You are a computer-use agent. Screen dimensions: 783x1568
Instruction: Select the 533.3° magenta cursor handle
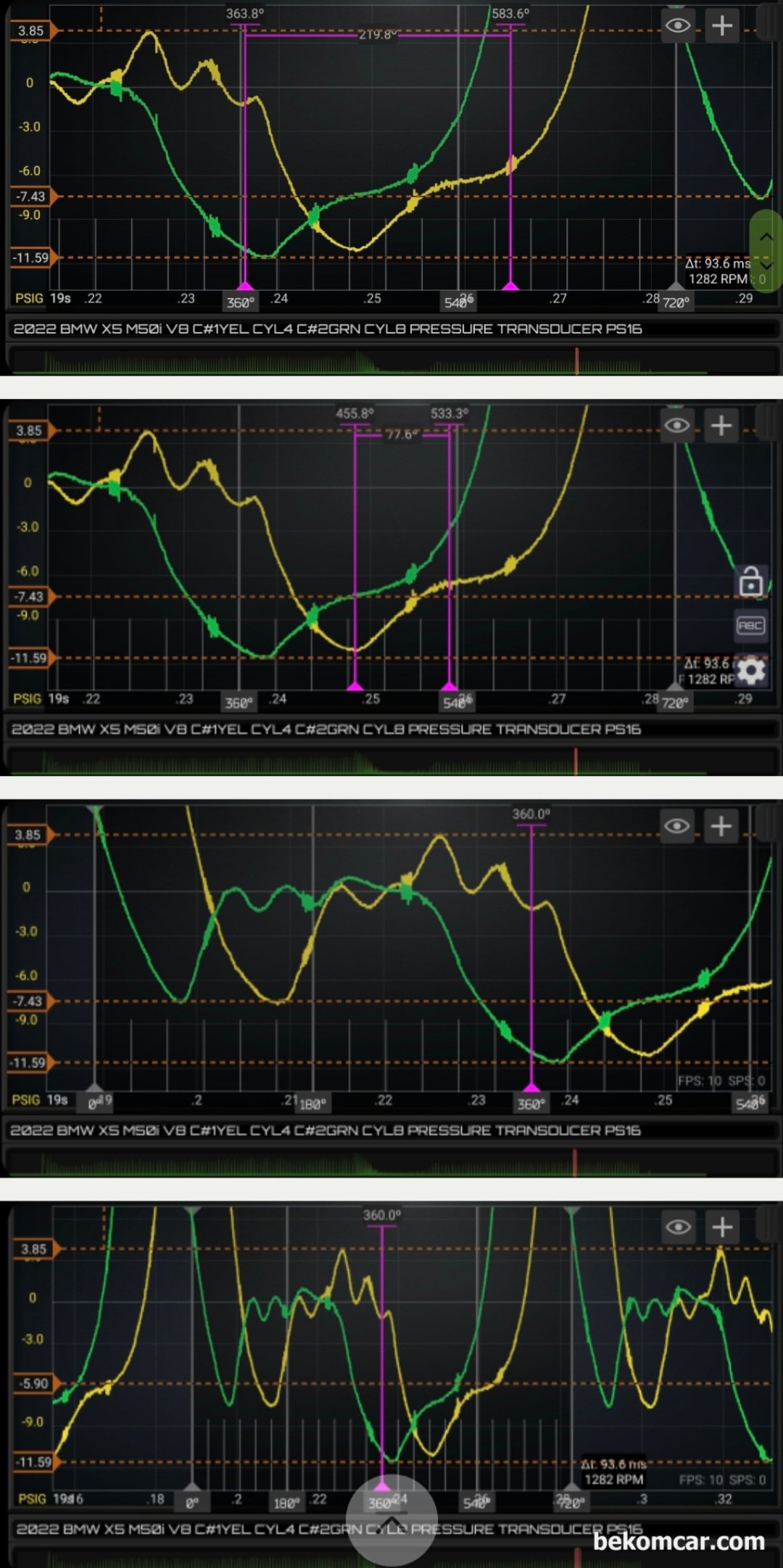(x=449, y=685)
